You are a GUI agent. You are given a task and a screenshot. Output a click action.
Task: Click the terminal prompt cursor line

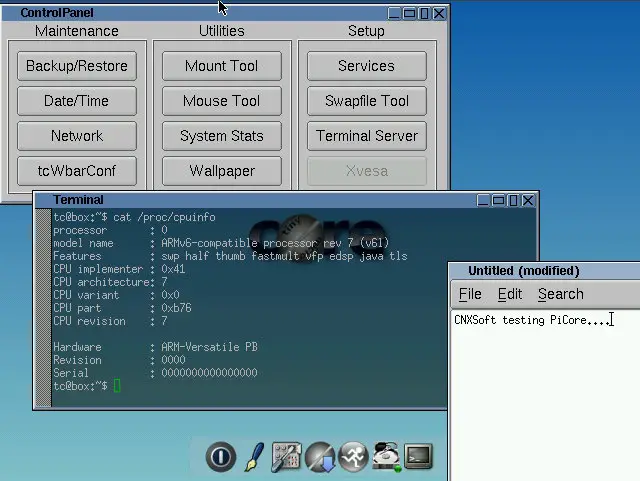pos(87,386)
